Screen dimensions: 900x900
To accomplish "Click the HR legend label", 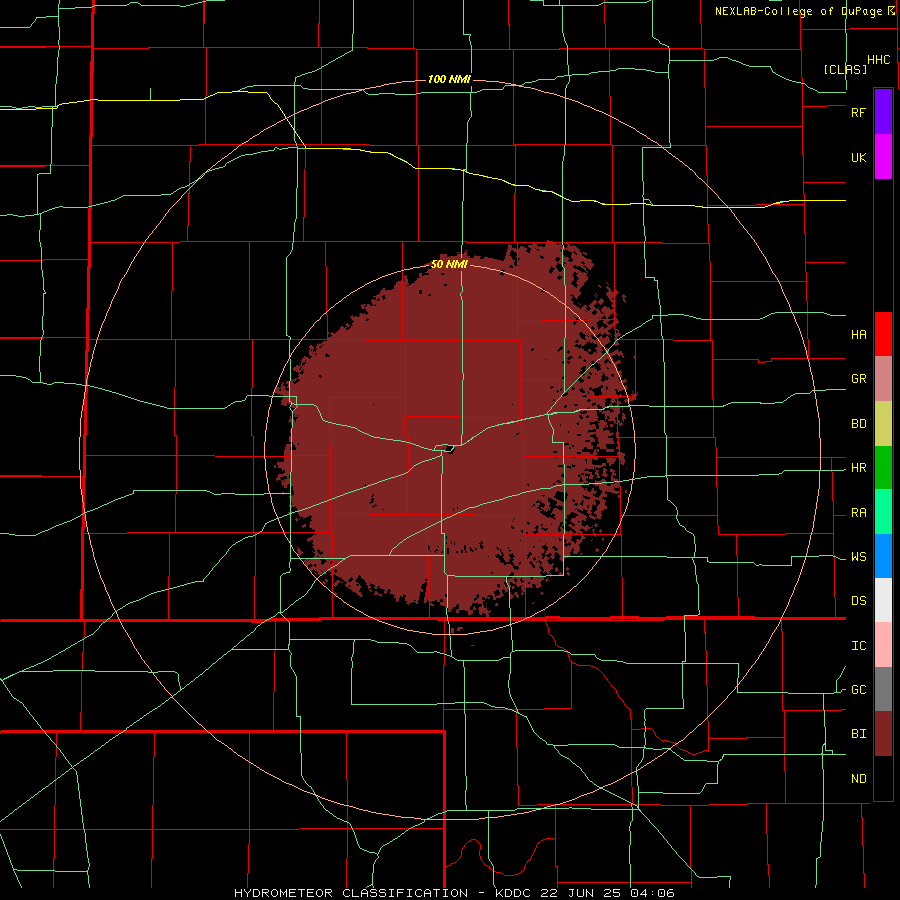I will tap(858, 468).
